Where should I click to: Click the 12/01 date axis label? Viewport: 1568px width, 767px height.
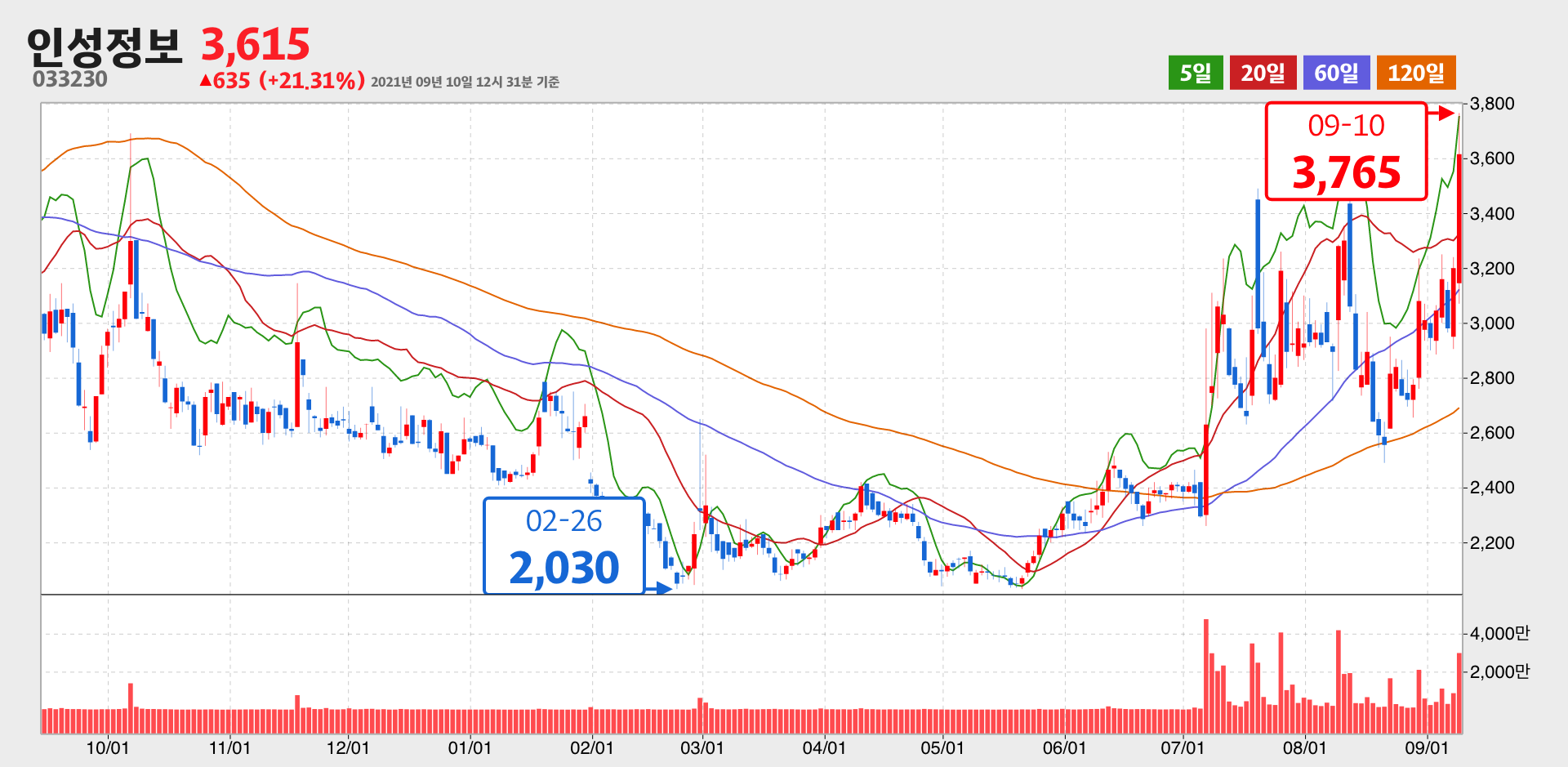348,748
